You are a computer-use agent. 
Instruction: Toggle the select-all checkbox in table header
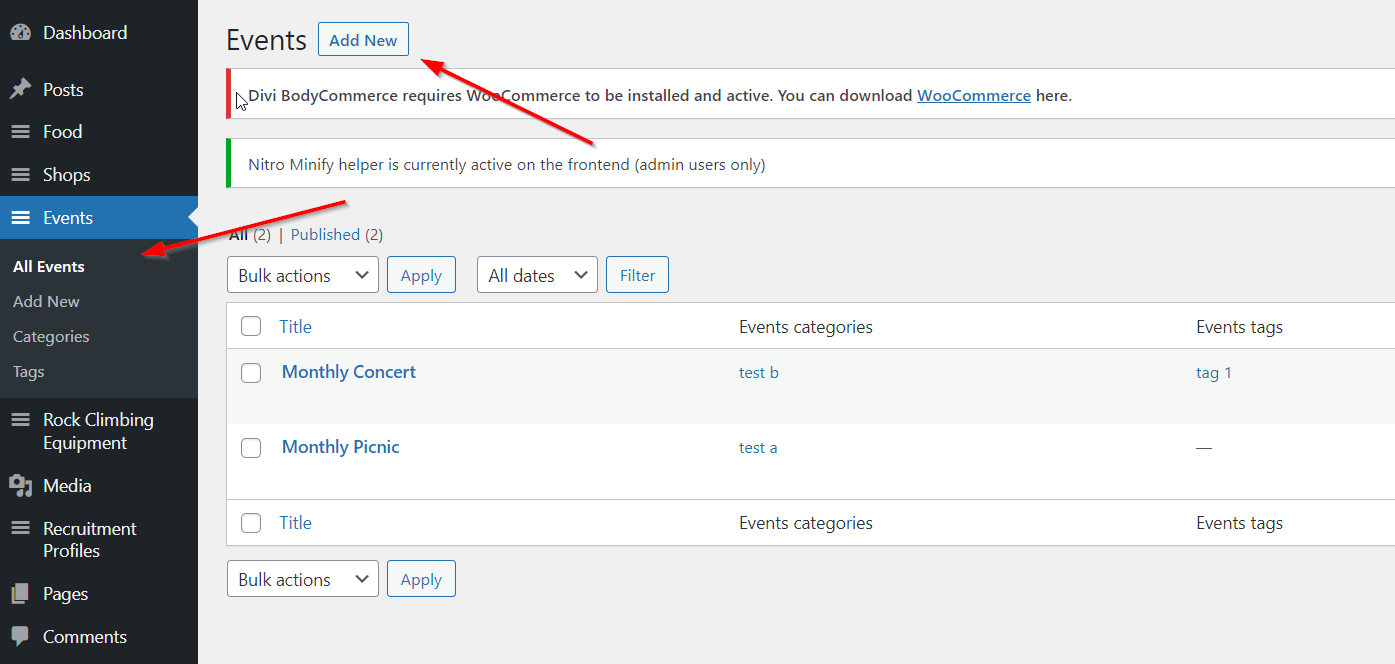[251, 327]
